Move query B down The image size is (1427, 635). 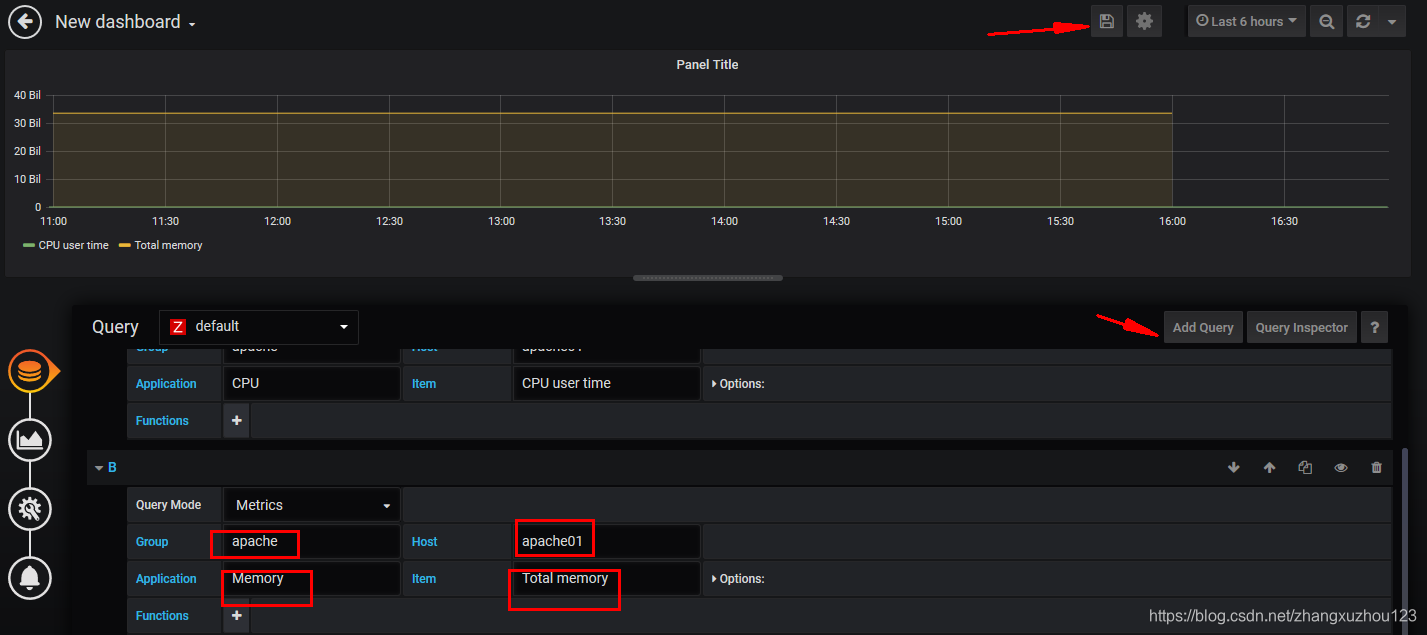coord(1233,467)
